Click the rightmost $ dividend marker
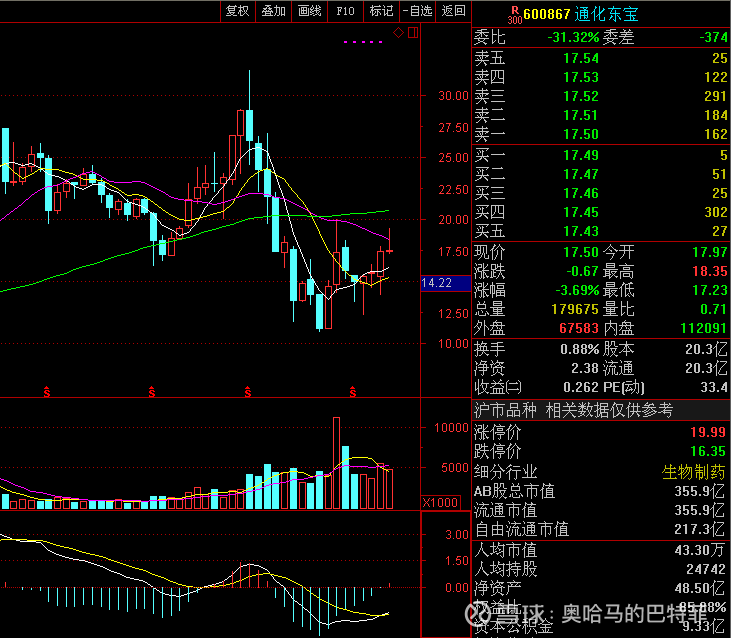The image size is (731, 638). point(352,388)
